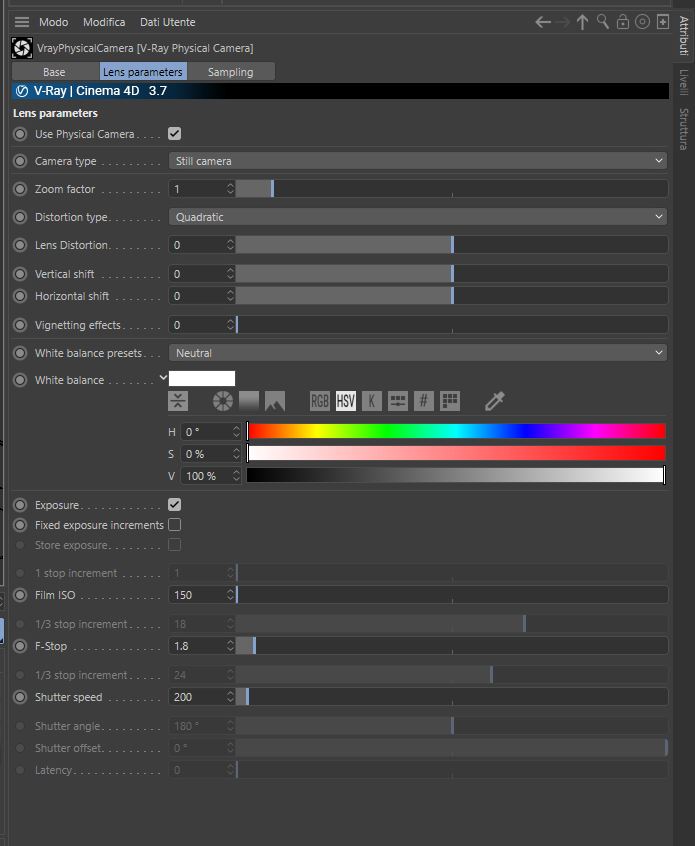Image resolution: width=695 pixels, height=846 pixels.
Task: Uncheck Use Physical Camera checkbox
Action: pos(174,134)
